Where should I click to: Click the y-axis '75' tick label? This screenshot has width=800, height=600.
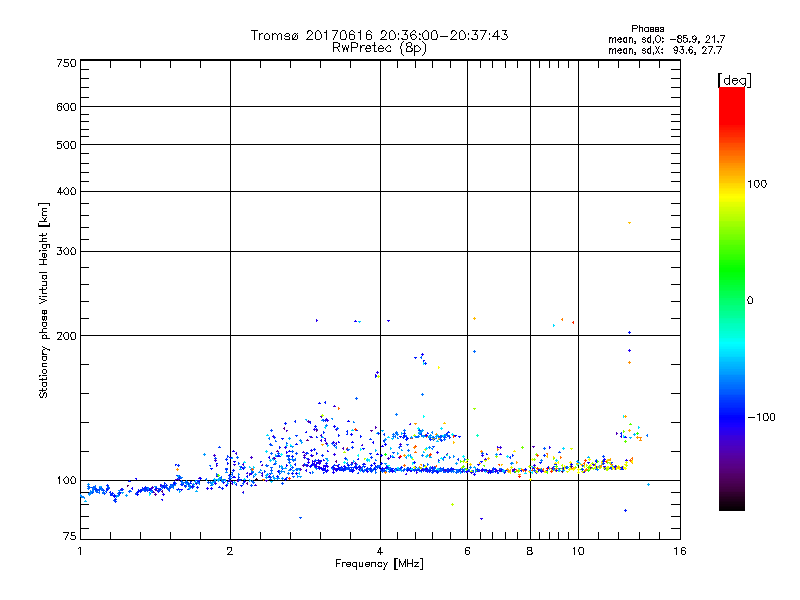pyautogui.click(x=70, y=536)
